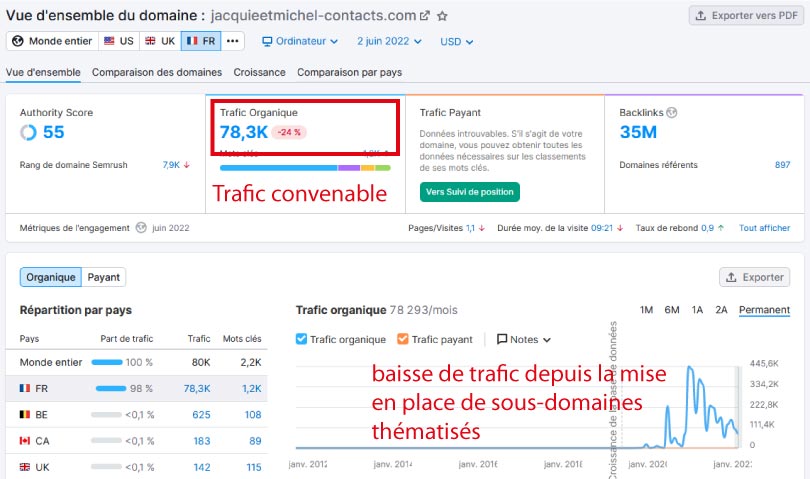The image size is (810, 479).
Task: Click the Monde entier table row
Action: [136, 362]
